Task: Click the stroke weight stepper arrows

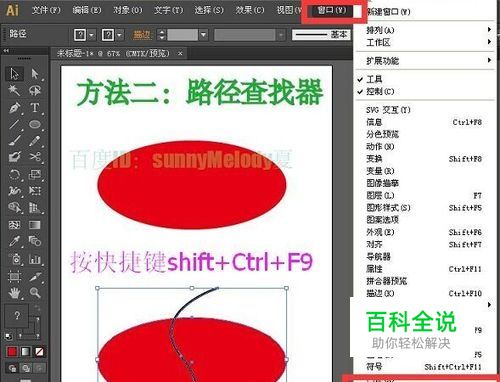Action: [162, 35]
